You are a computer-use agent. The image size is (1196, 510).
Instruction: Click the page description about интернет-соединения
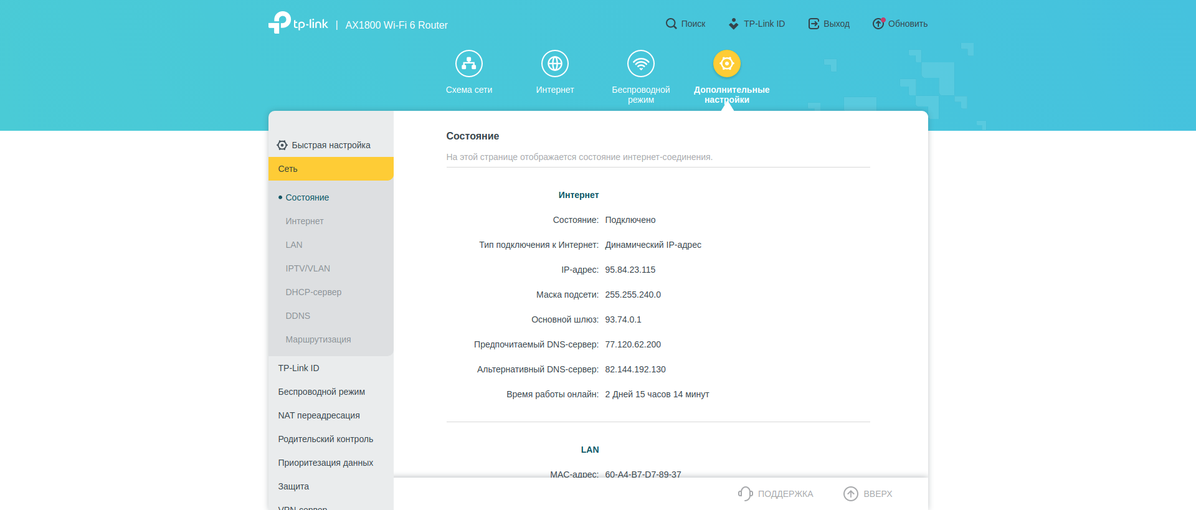coord(579,157)
